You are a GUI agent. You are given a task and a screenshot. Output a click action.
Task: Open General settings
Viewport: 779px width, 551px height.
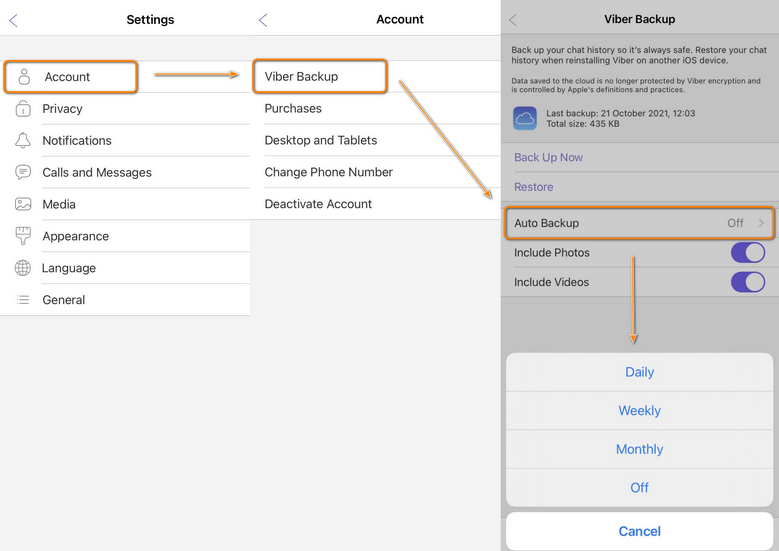(x=125, y=300)
